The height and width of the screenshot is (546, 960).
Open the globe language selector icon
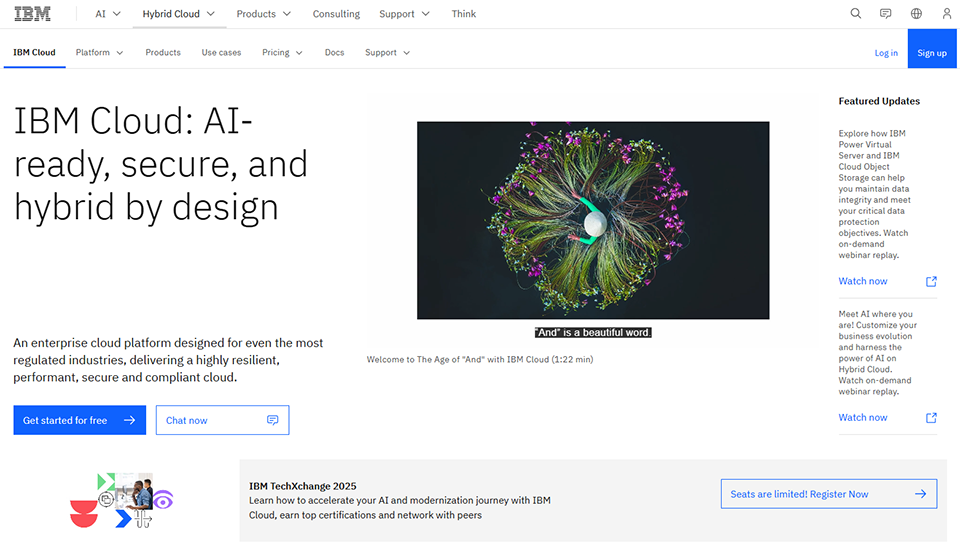click(916, 13)
